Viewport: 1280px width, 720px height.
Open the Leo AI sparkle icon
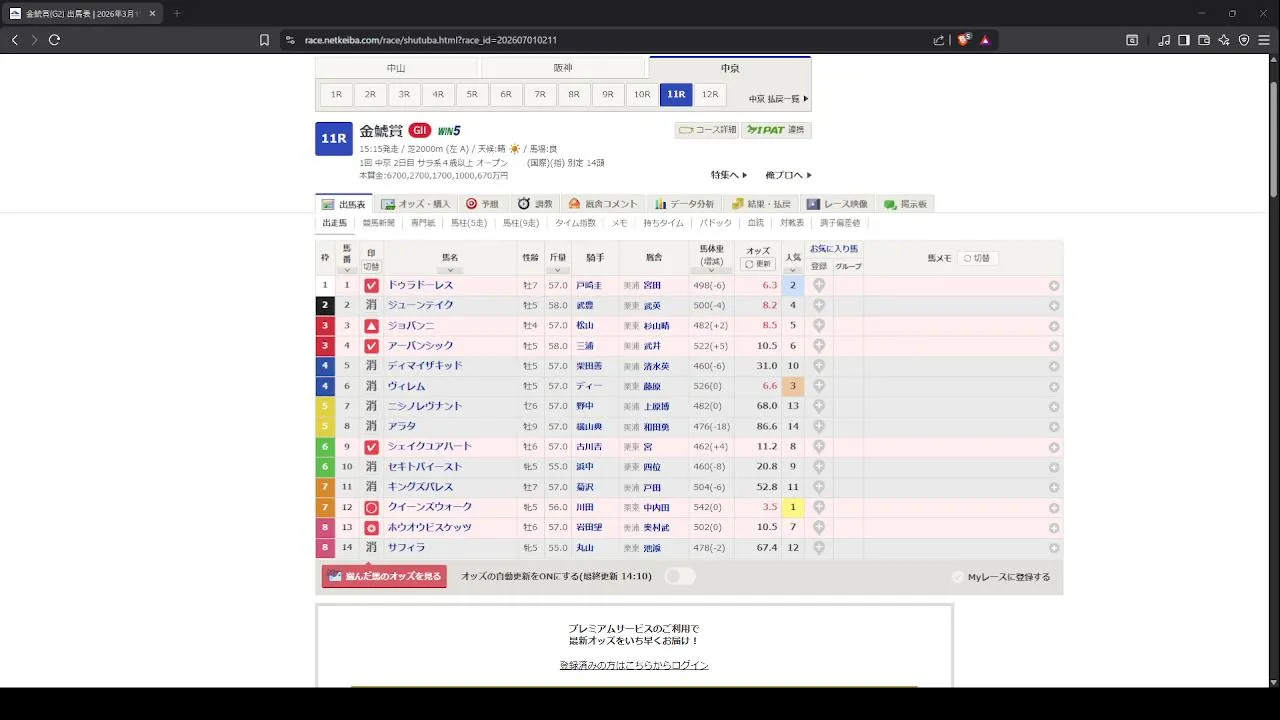coord(1224,40)
